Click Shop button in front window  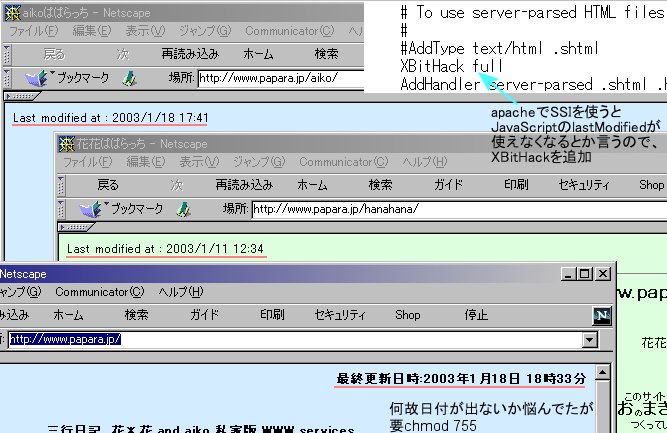[408, 315]
